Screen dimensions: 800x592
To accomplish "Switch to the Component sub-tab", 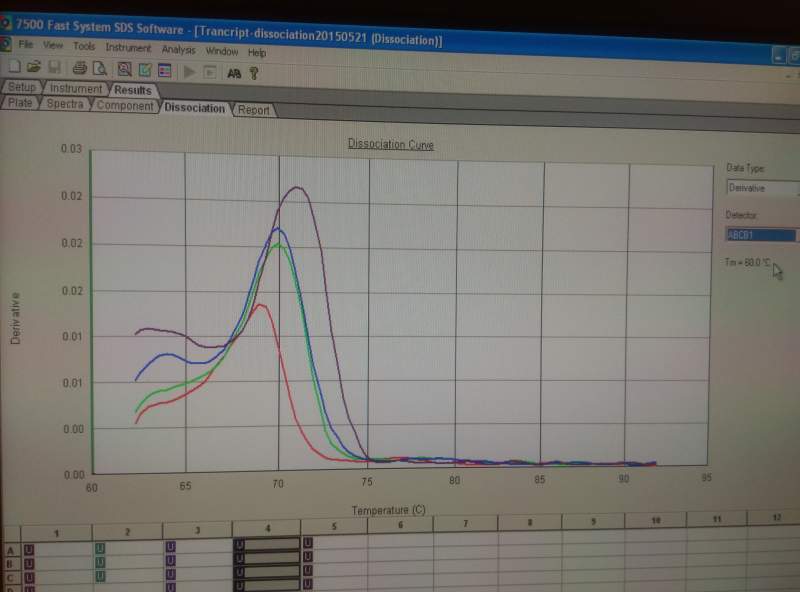I will click(124, 106).
